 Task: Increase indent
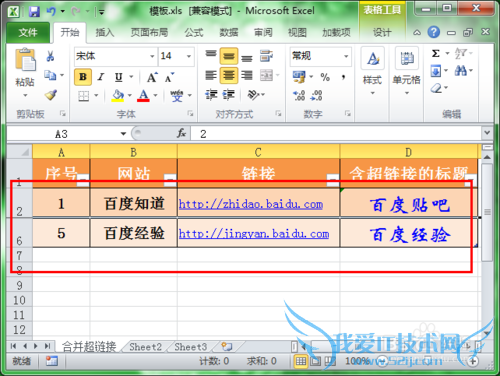228,95
